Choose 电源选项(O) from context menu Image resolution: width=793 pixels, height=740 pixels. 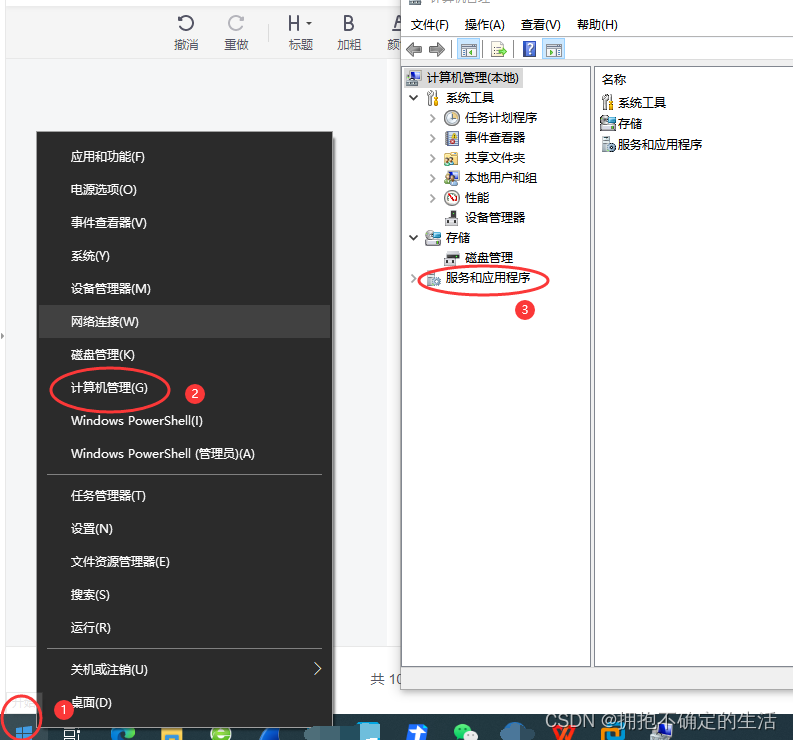tap(185, 190)
